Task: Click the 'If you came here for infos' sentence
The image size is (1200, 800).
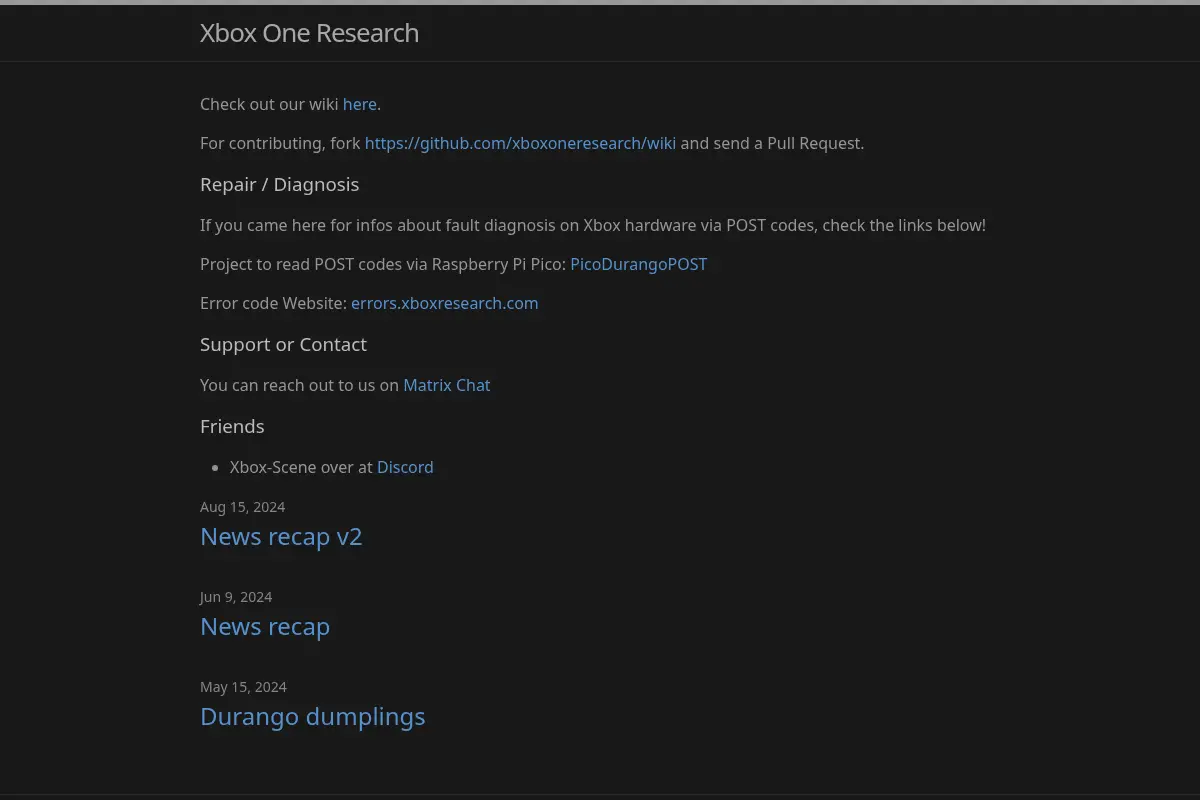Action: [x=593, y=225]
